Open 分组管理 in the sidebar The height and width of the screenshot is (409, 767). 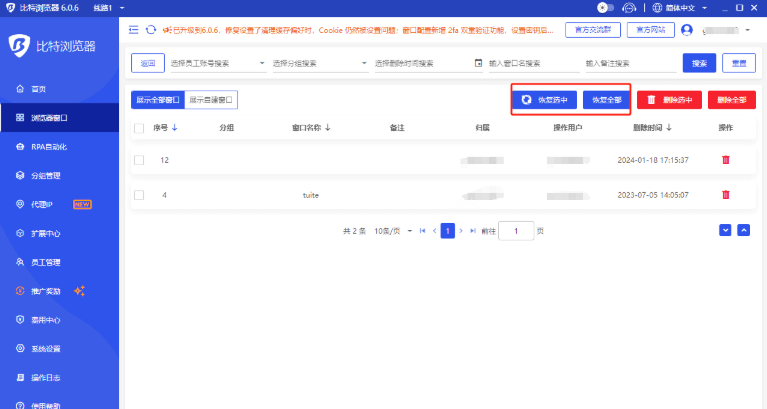59,176
